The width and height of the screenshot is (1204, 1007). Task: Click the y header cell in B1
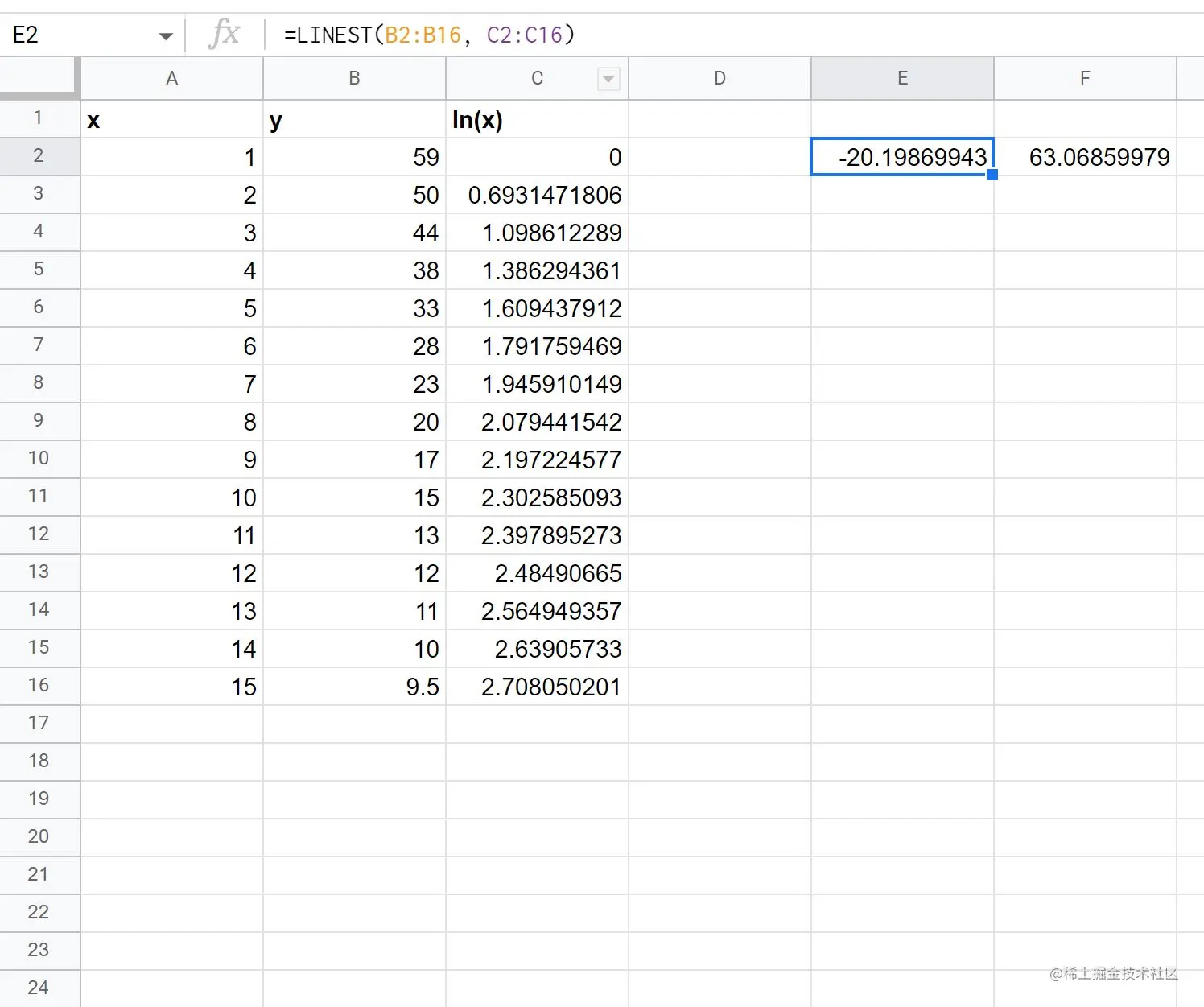pyautogui.click(x=354, y=119)
